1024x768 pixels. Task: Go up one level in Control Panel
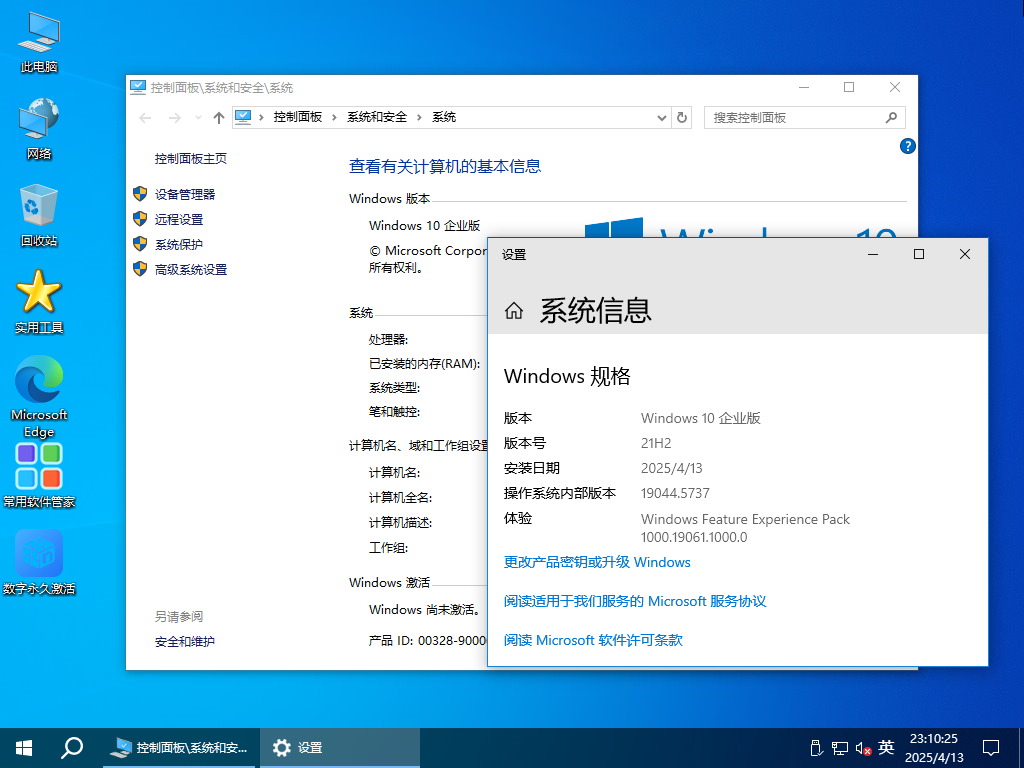click(x=219, y=118)
